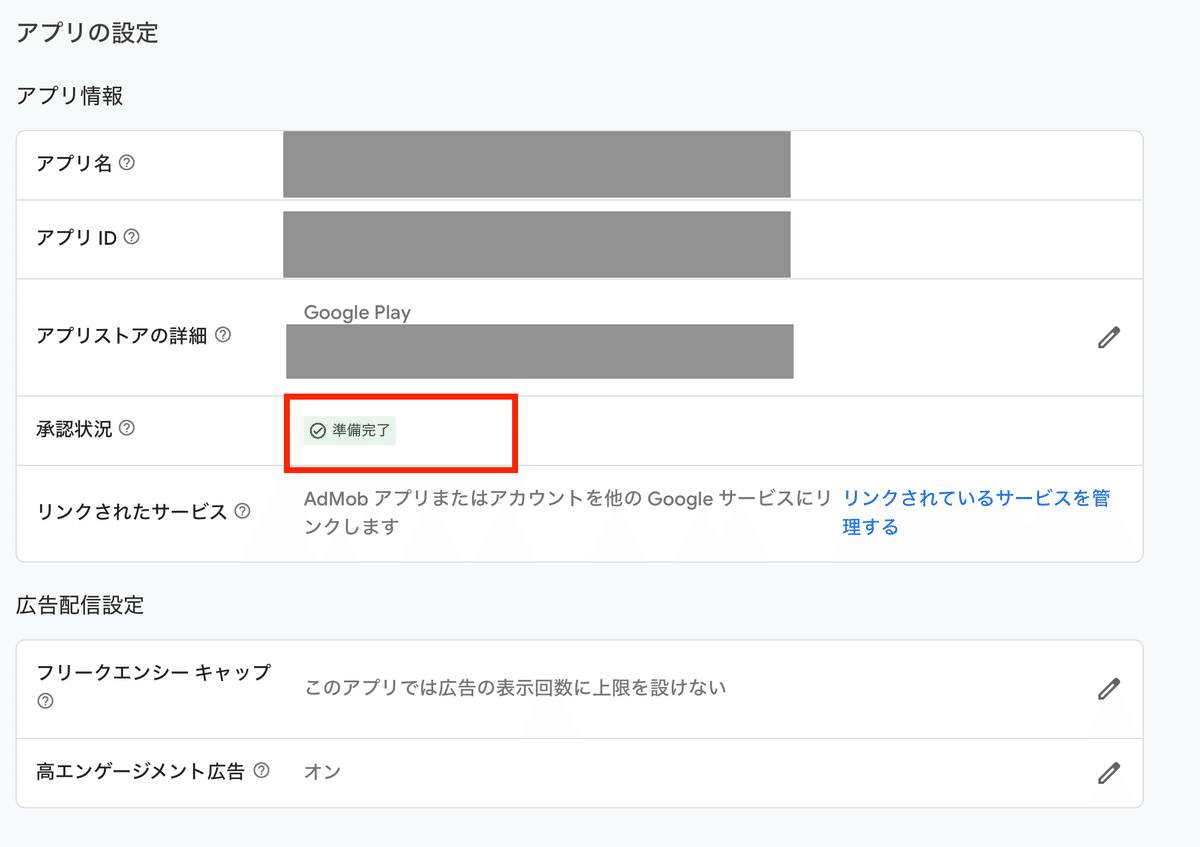The image size is (1200, 847).
Task: Open help icon beside 高エンゲージメント広告
Action: tap(261, 771)
